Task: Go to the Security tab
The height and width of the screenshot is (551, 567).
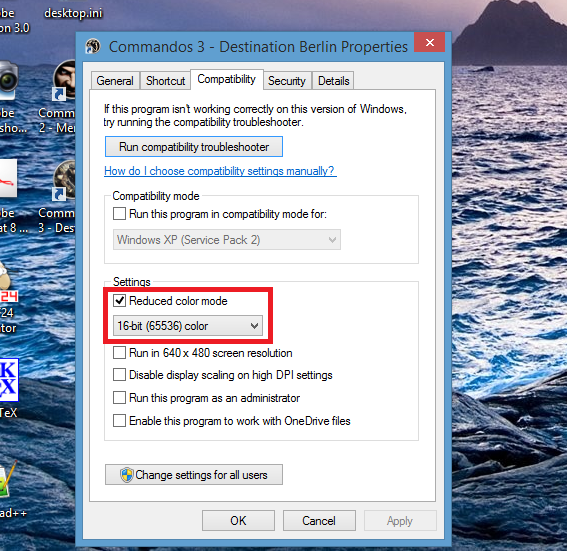Action: click(x=287, y=81)
